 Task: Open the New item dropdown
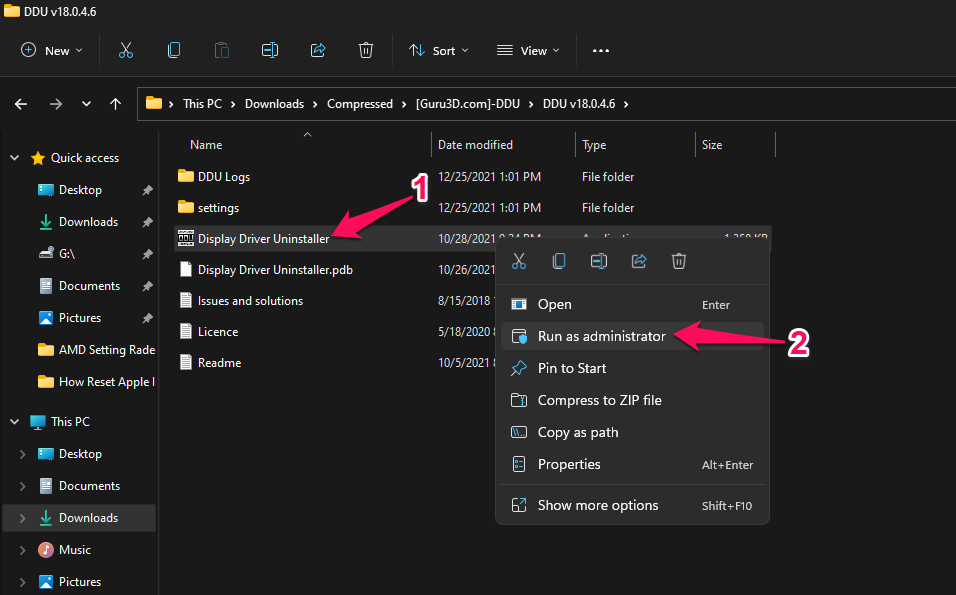(51, 51)
